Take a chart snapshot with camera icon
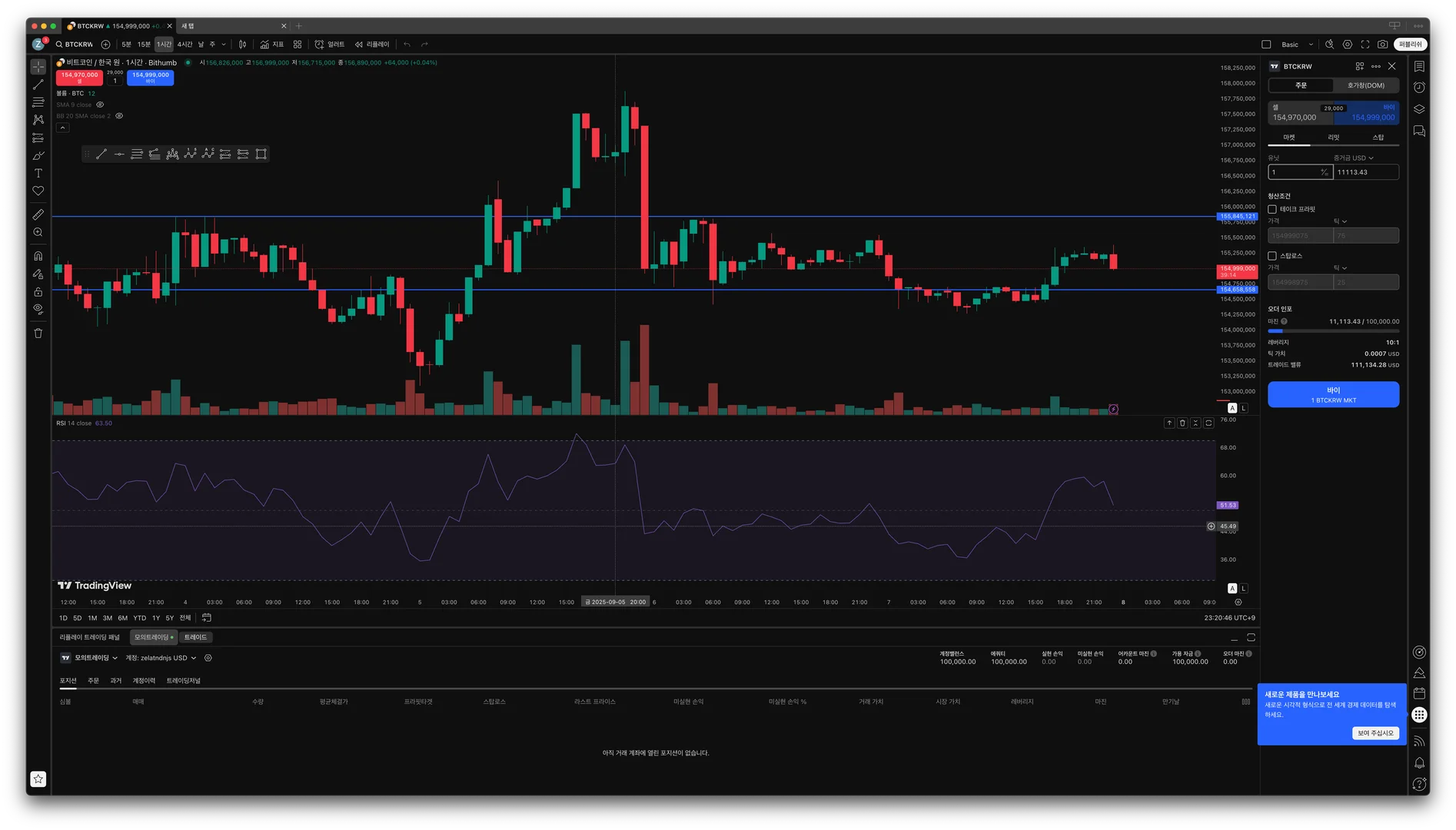 [x=1383, y=45]
